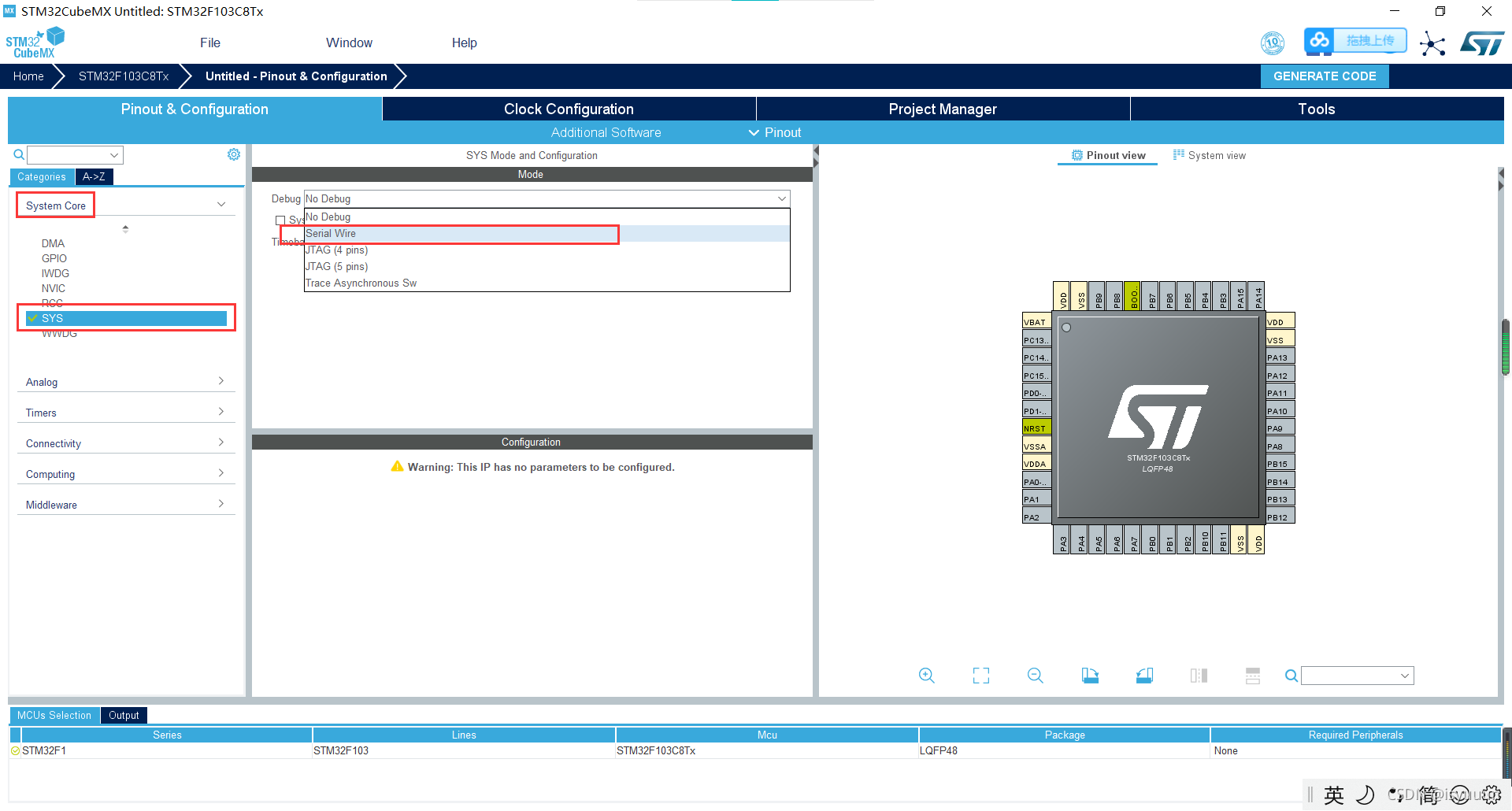Switch to the System view tab
1512x811 pixels.
(1210, 155)
